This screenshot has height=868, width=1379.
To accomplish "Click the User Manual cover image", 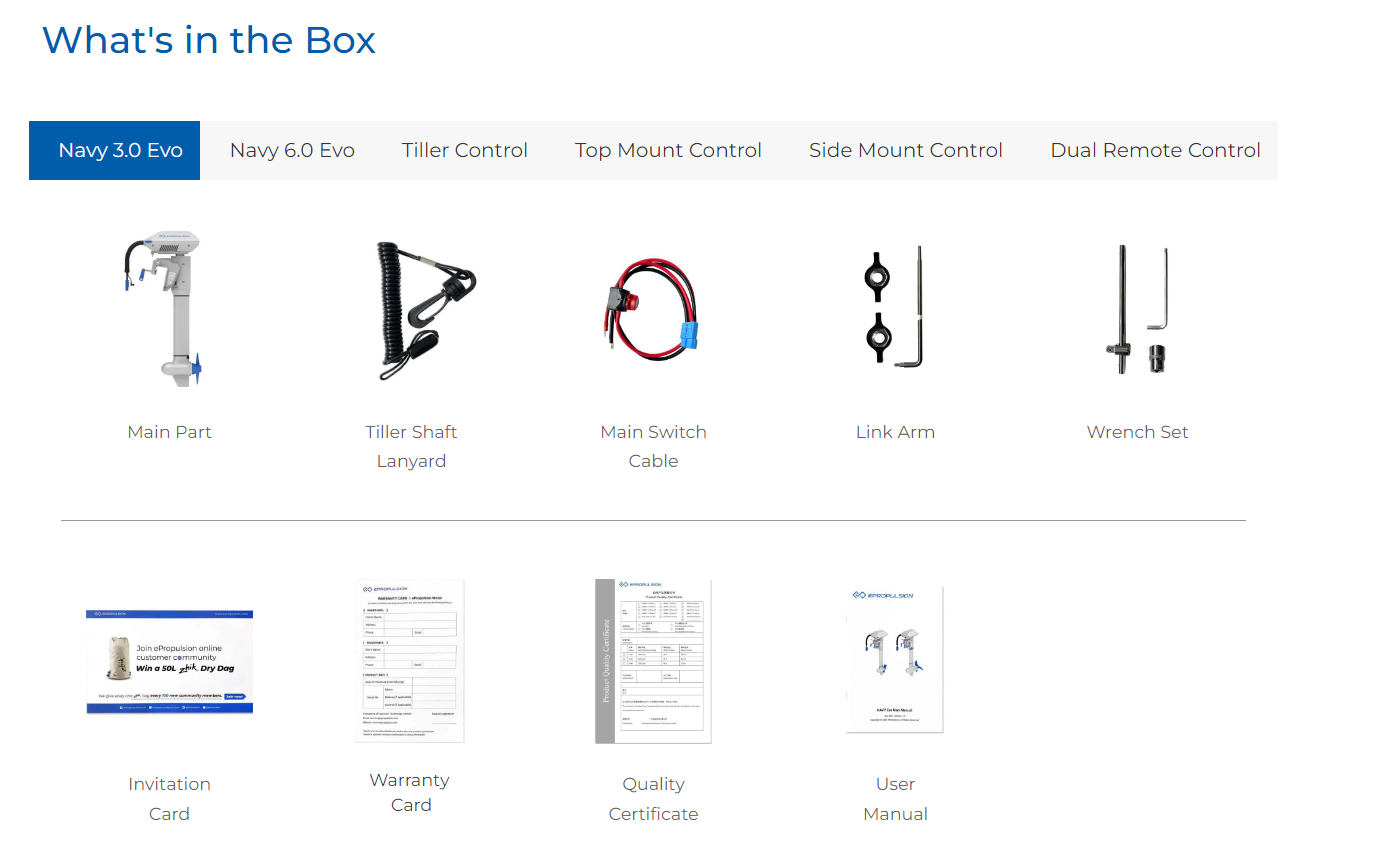I will tap(895, 661).
